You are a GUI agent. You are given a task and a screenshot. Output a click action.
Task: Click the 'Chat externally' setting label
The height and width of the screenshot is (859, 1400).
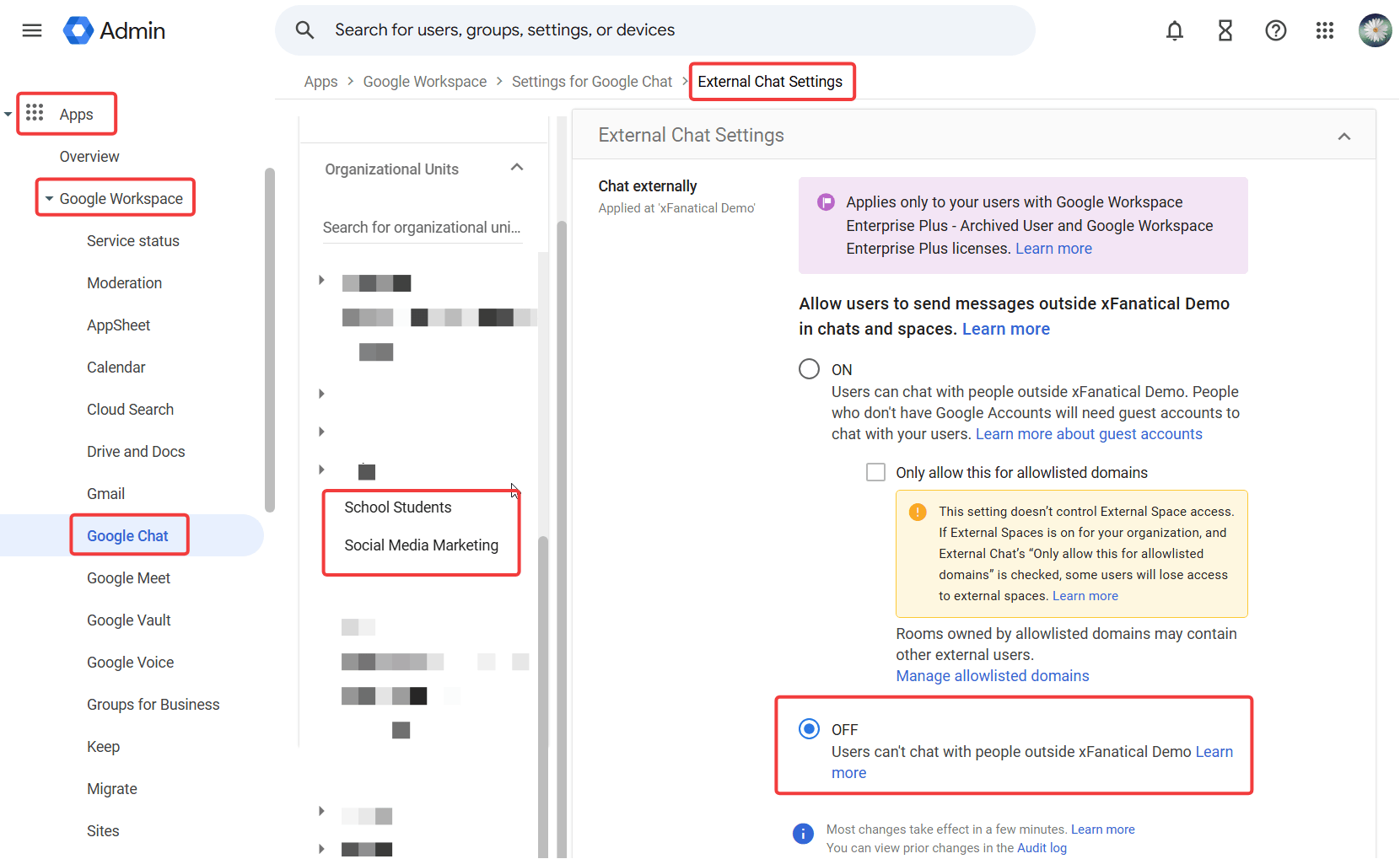click(647, 186)
